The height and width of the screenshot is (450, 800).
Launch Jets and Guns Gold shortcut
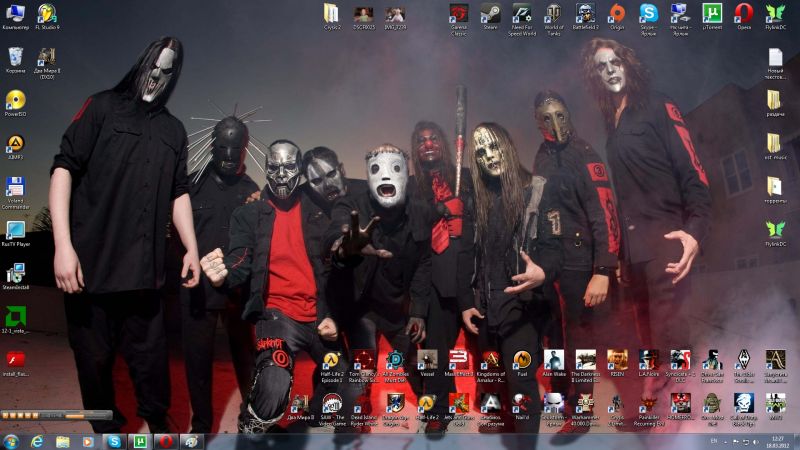[x=459, y=410]
